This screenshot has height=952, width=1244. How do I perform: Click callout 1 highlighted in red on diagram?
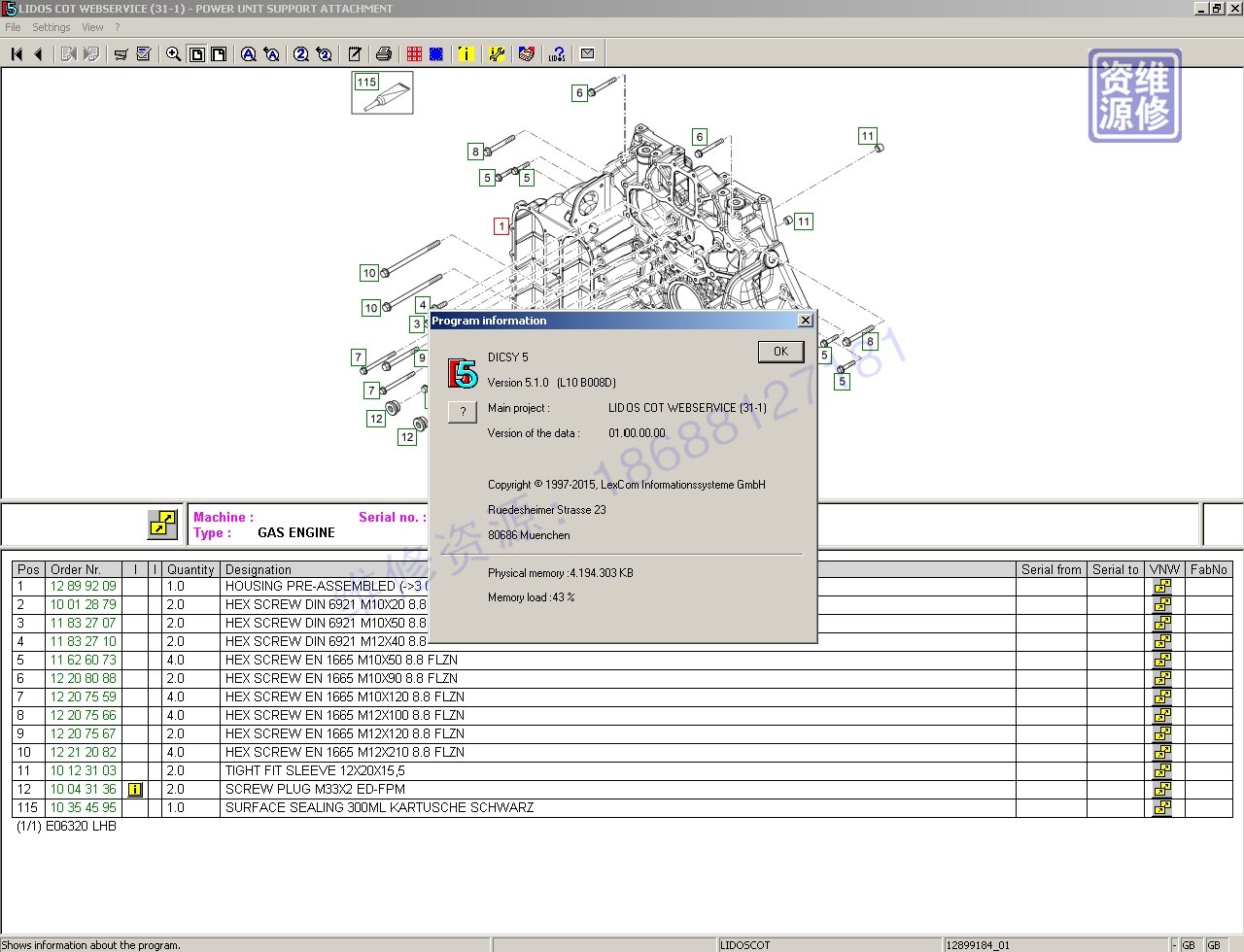[x=501, y=226]
